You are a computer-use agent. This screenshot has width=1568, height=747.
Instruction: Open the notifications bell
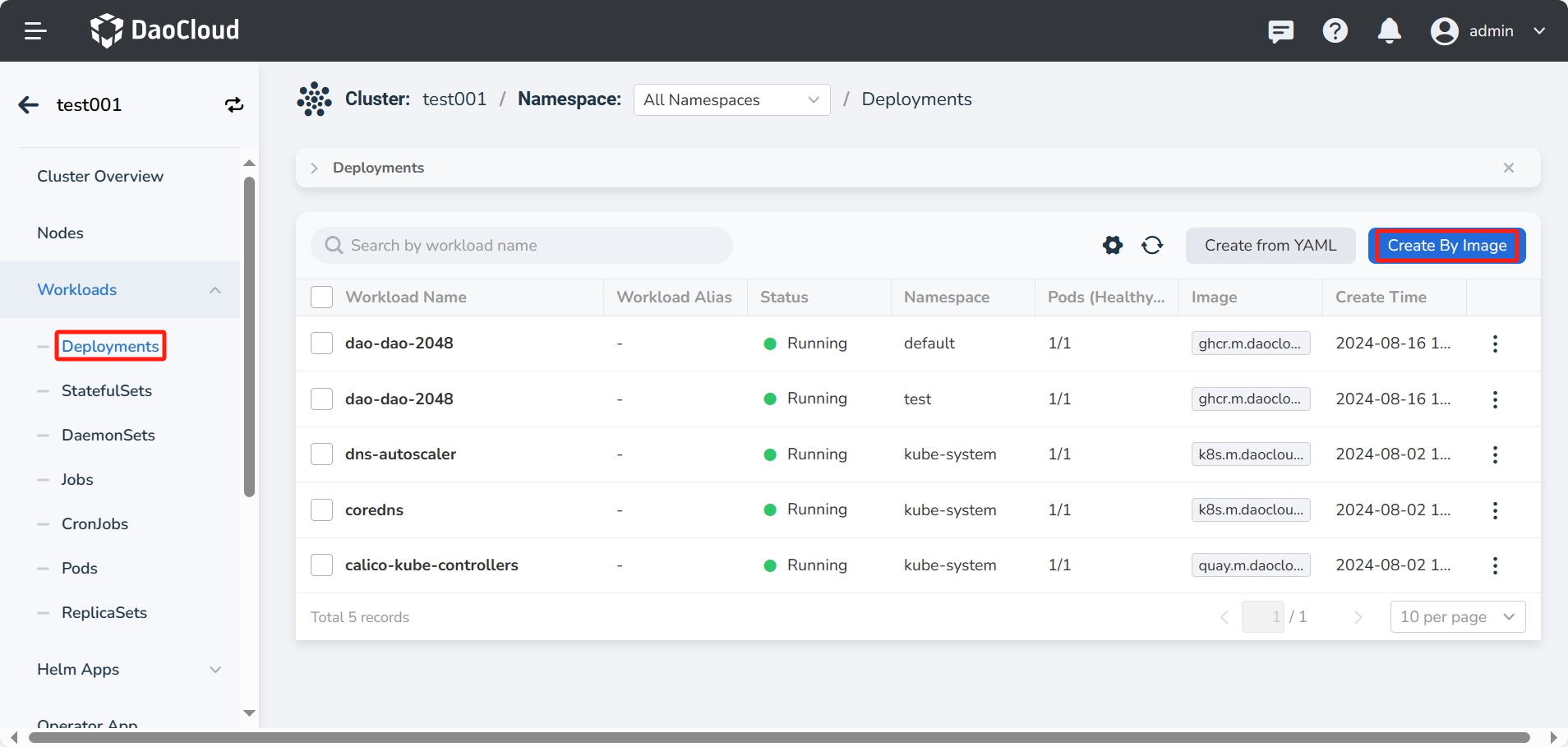pyautogui.click(x=1389, y=31)
